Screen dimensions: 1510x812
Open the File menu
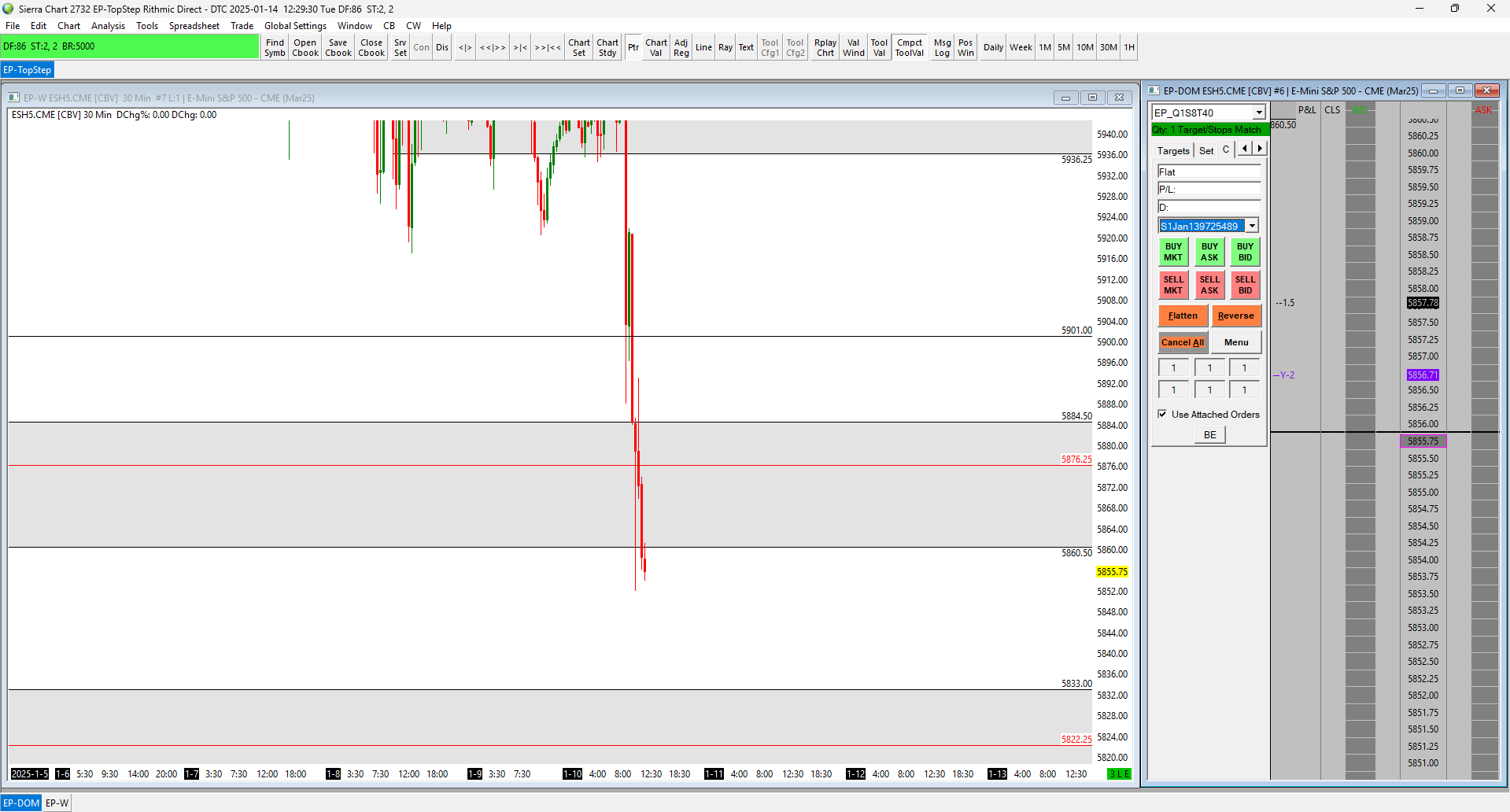[x=13, y=26]
